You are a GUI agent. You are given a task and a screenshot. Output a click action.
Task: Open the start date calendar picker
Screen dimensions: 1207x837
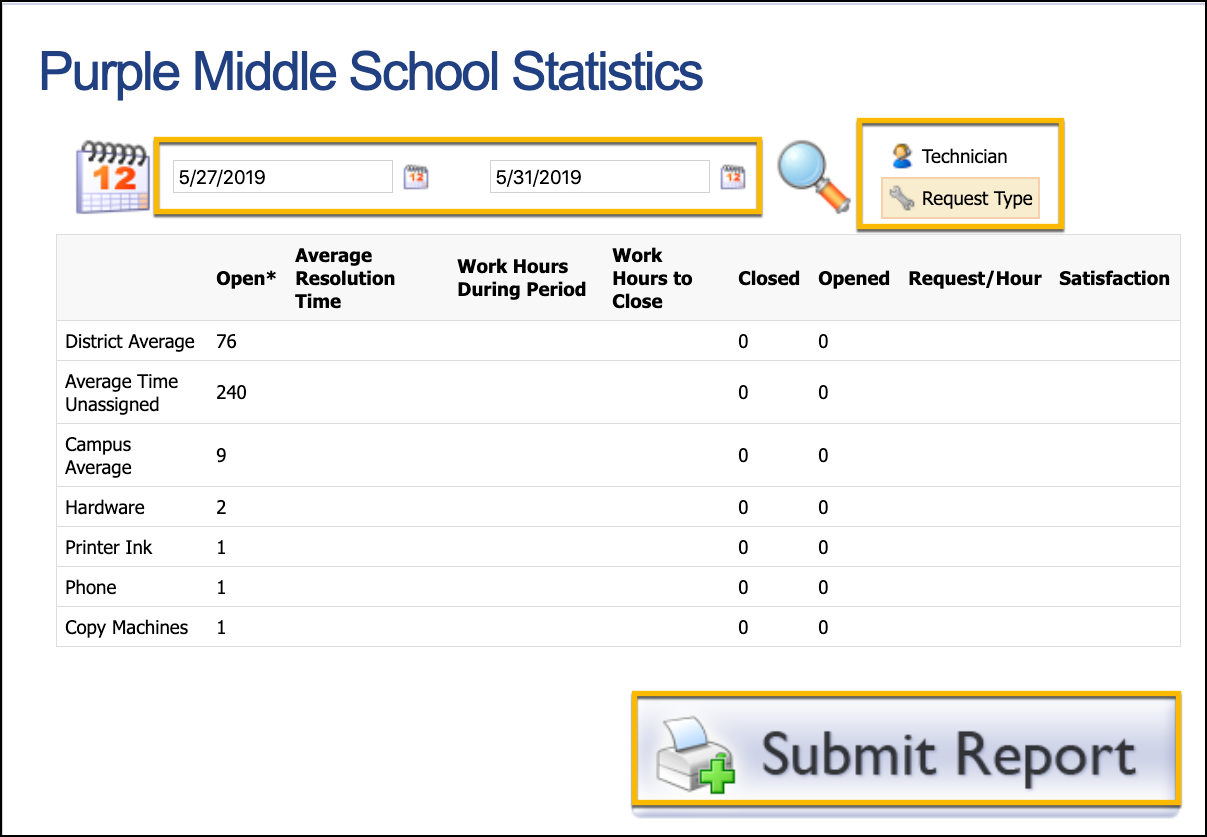(416, 177)
